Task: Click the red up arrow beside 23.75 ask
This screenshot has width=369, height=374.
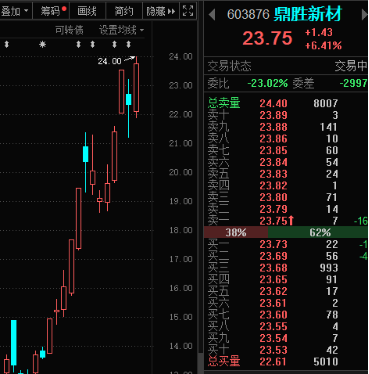Action: (291, 221)
